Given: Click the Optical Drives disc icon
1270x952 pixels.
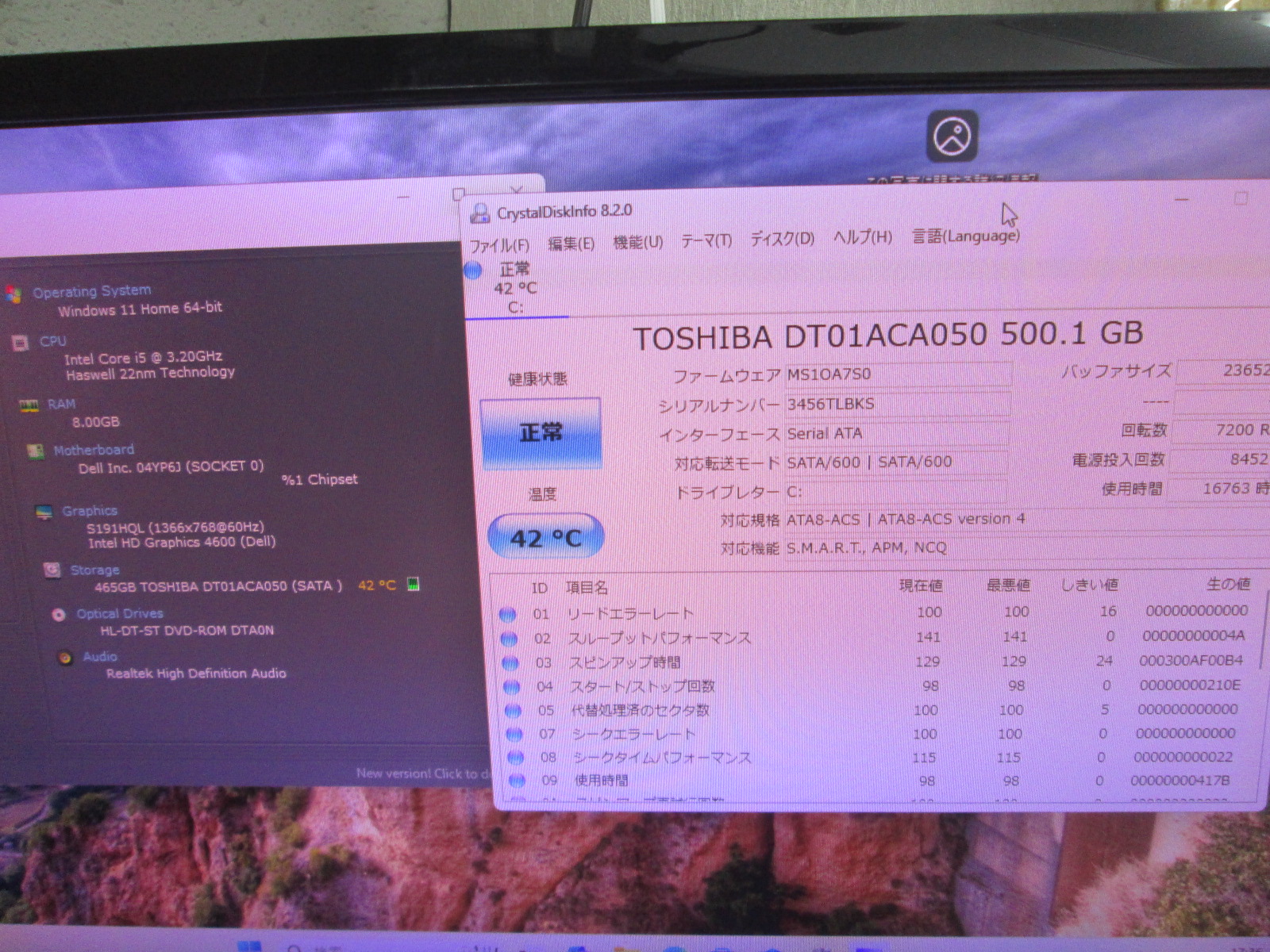Looking at the screenshot, I should (x=59, y=615).
